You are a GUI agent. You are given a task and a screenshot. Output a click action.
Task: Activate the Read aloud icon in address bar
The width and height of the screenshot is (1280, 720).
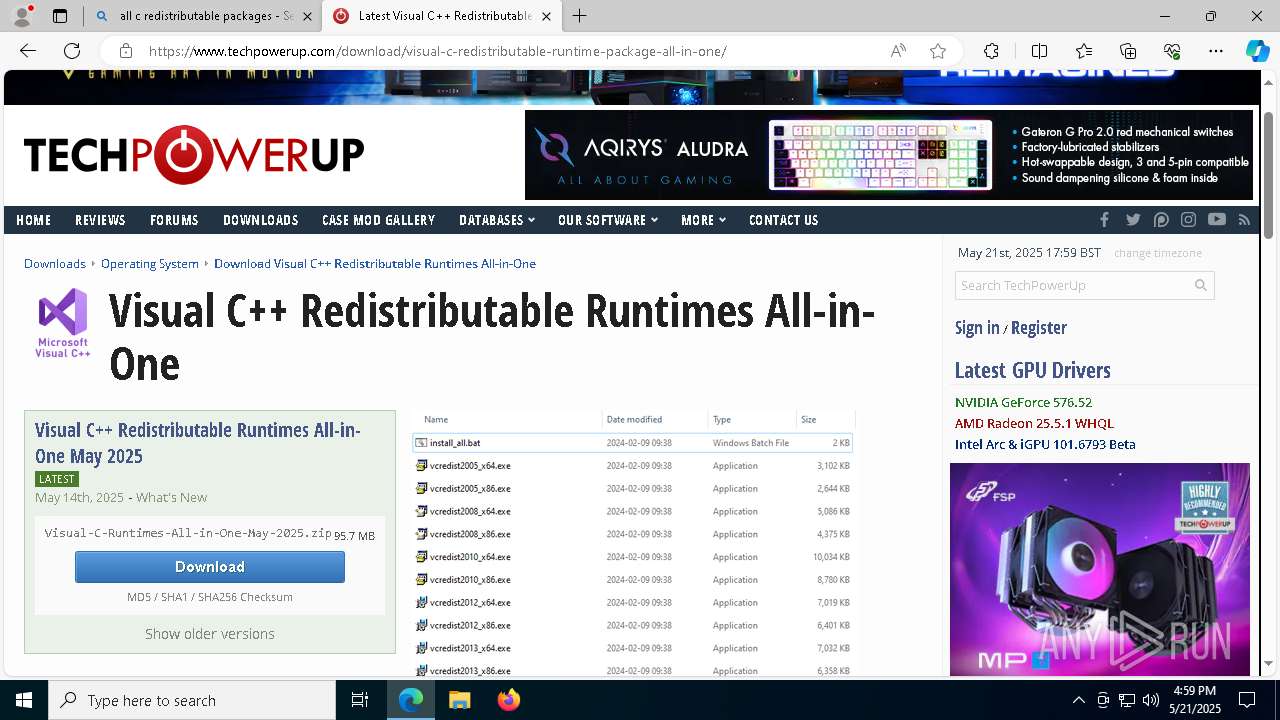898,51
